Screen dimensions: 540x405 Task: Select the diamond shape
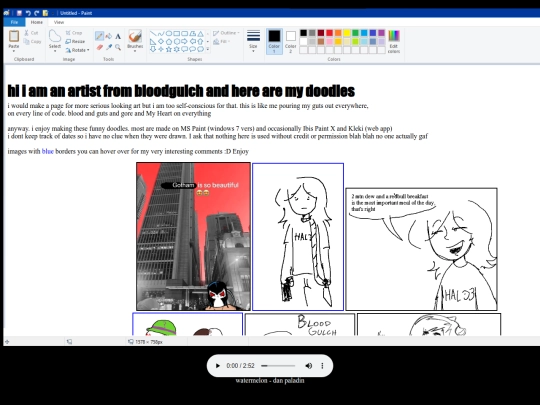click(161, 41)
